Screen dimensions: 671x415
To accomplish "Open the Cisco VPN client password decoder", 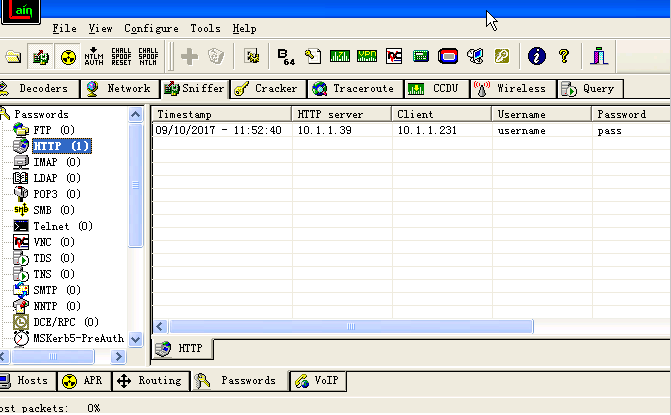I will coord(367,56).
